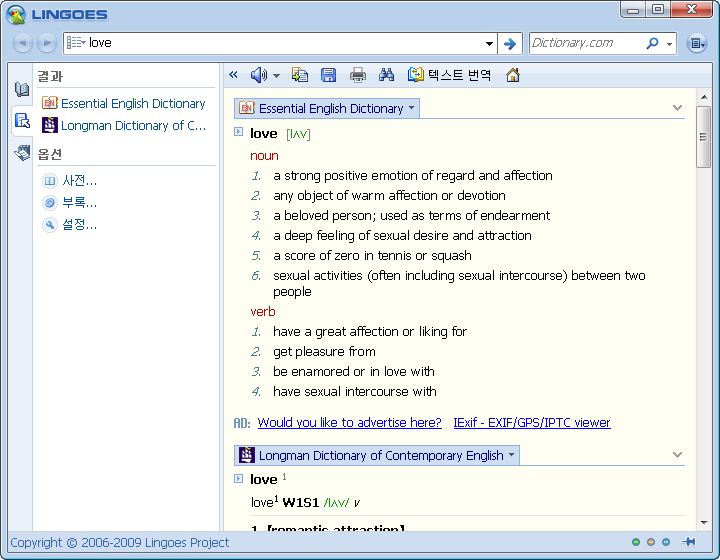Click the 결과 results heading
The height and width of the screenshot is (560, 720).
pos(50,76)
